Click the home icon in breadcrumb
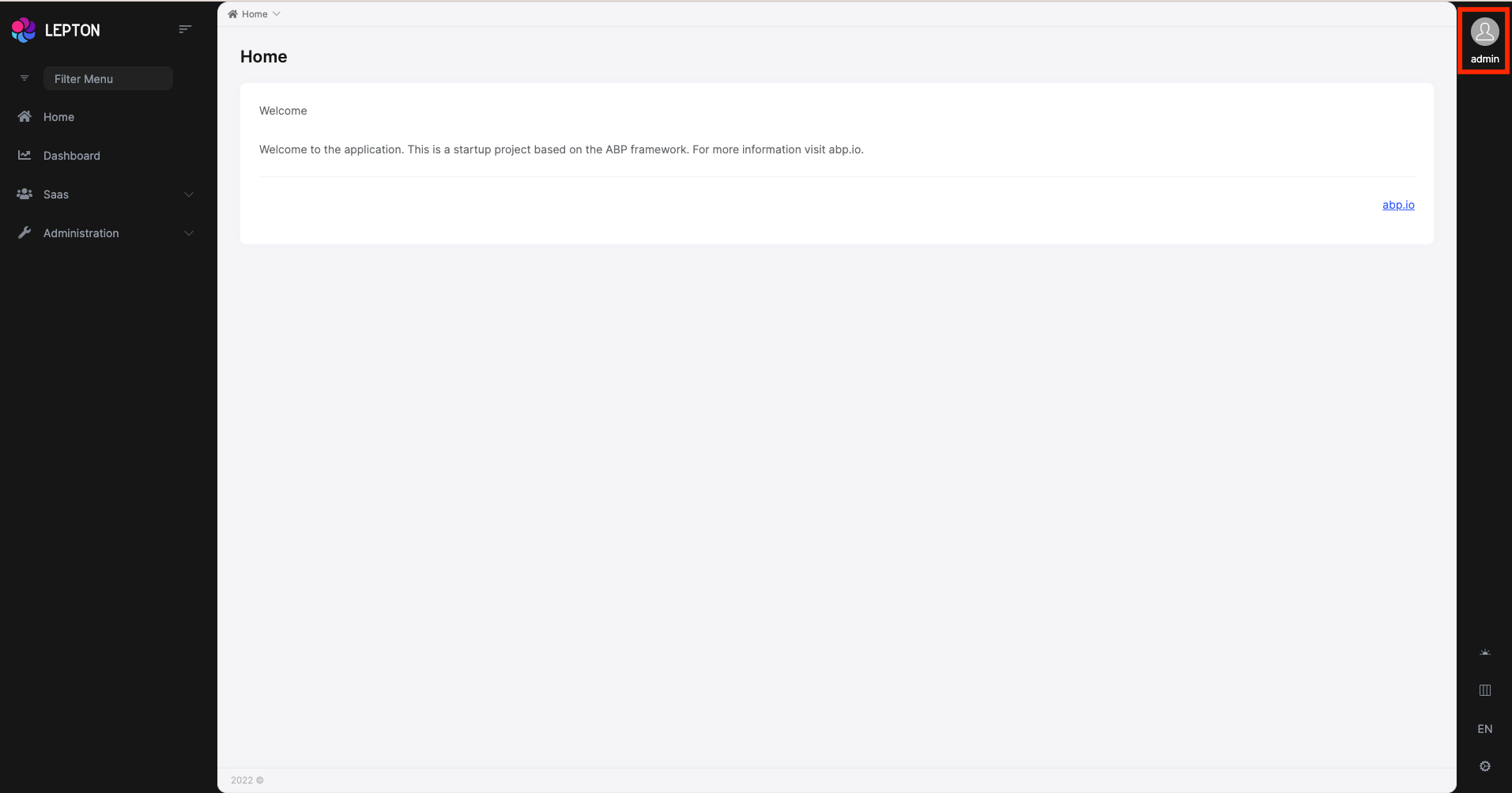Screen dimensions: 1512x793 tap(232, 14)
